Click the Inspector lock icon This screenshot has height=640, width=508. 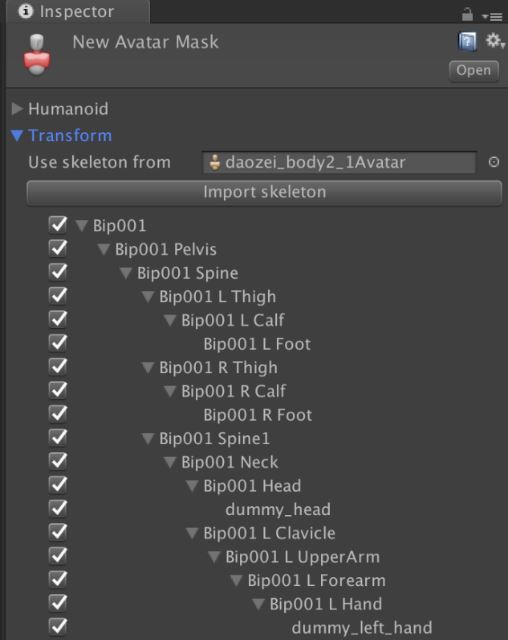(x=467, y=15)
